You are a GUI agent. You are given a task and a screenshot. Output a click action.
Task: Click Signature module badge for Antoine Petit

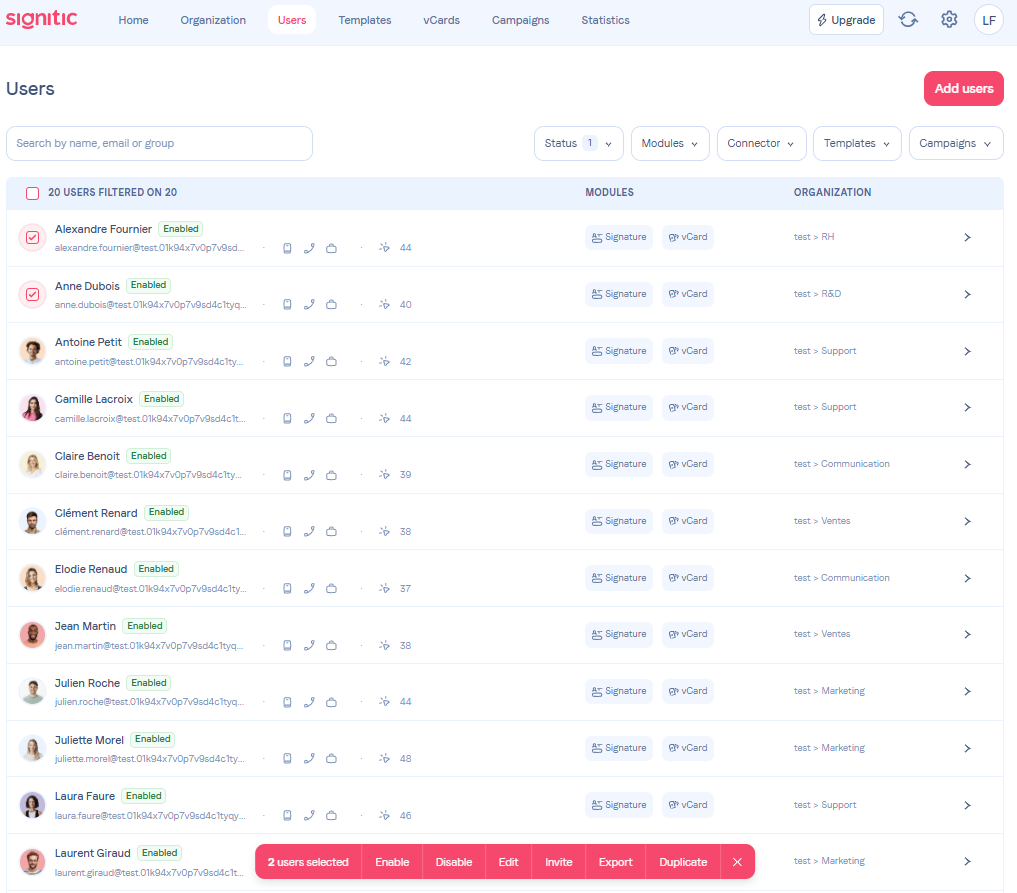(619, 351)
